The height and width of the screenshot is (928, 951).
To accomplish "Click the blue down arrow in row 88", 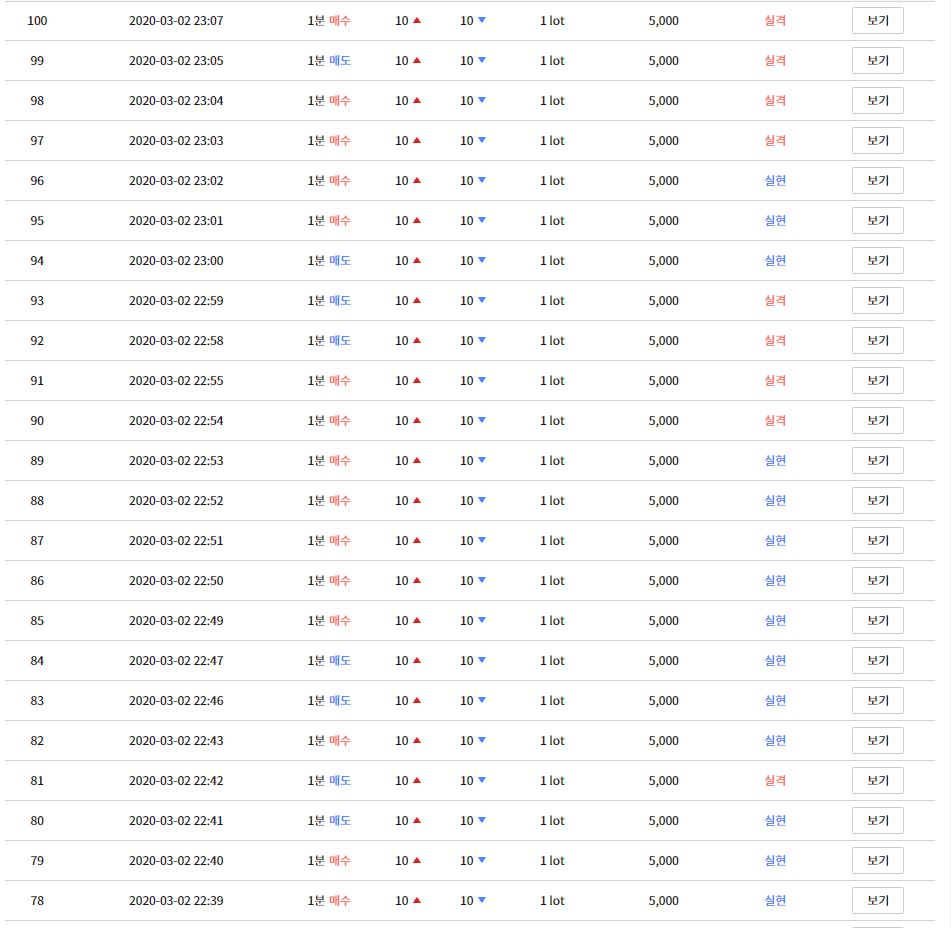I will 482,501.
